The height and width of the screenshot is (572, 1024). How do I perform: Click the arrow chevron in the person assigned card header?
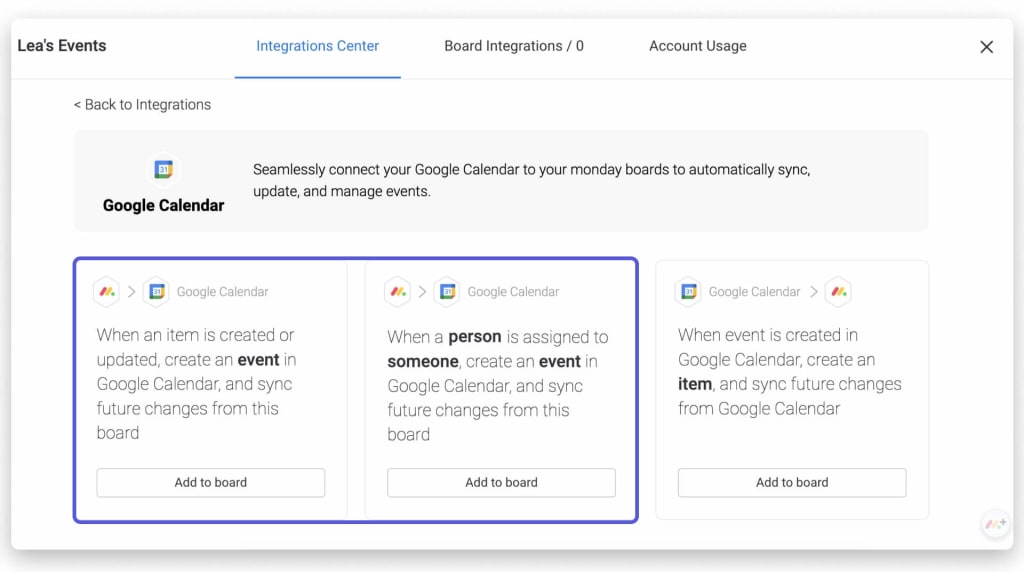(x=422, y=291)
